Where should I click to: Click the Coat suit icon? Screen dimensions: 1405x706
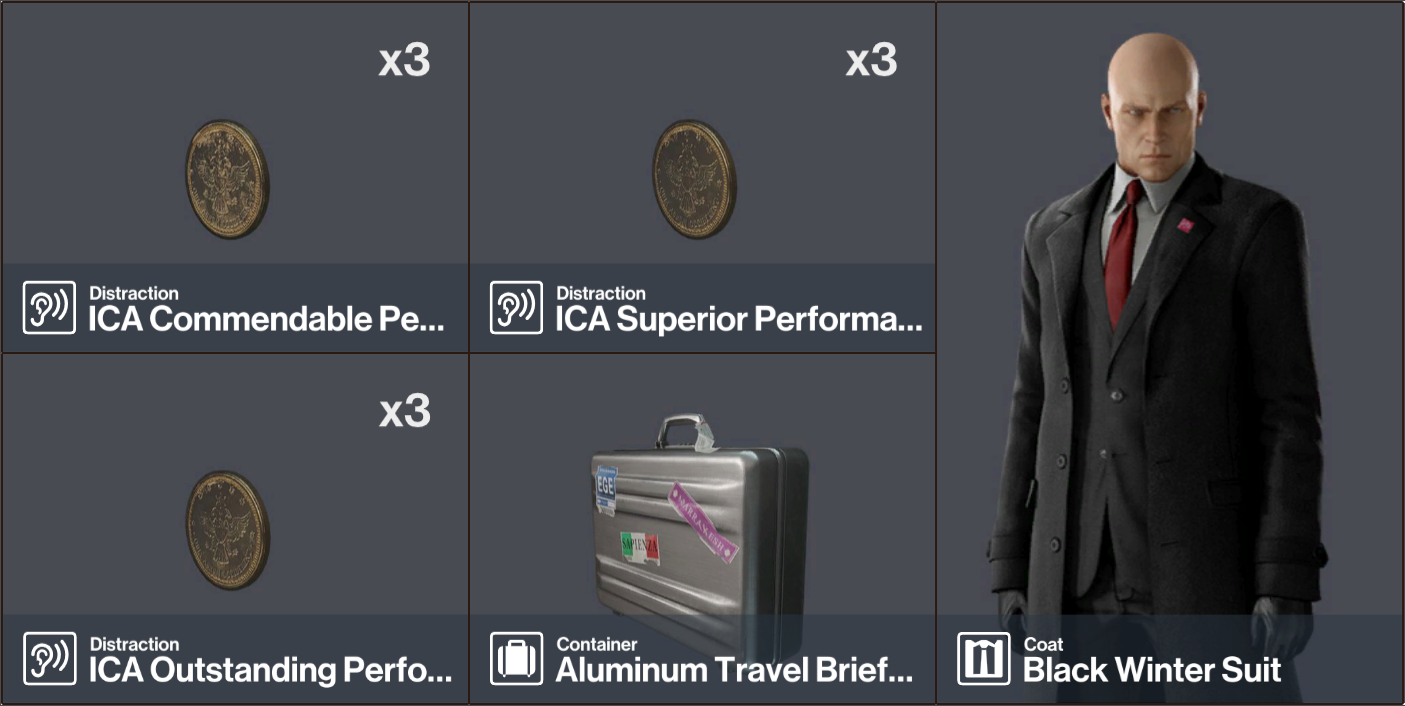tap(983, 659)
